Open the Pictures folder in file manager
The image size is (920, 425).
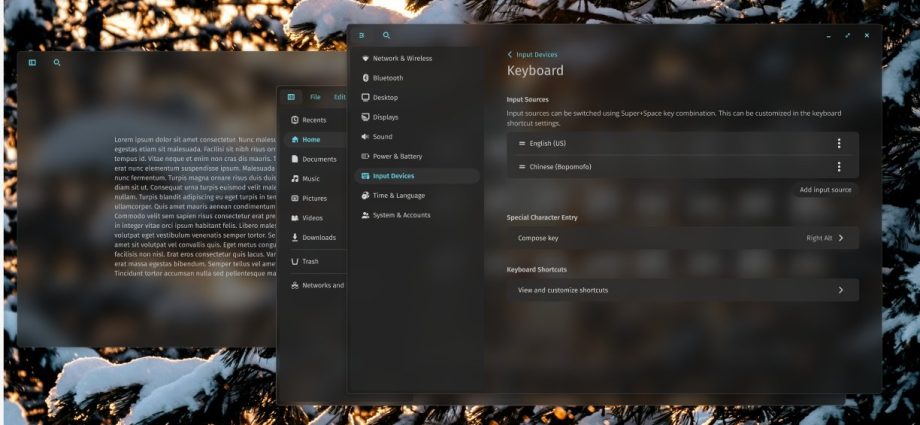(x=316, y=198)
